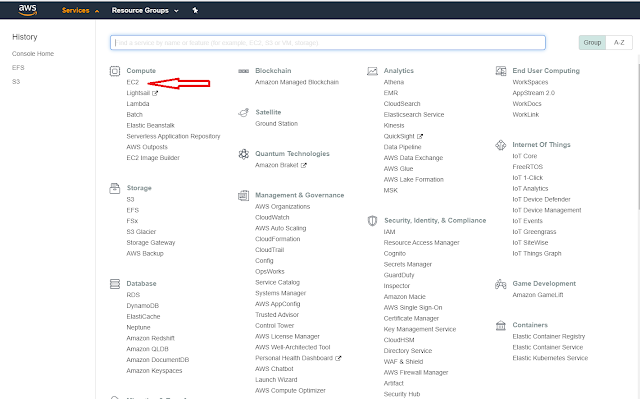This screenshot has height=399, width=640.
Task: Open Ground Station service
Action: point(277,124)
